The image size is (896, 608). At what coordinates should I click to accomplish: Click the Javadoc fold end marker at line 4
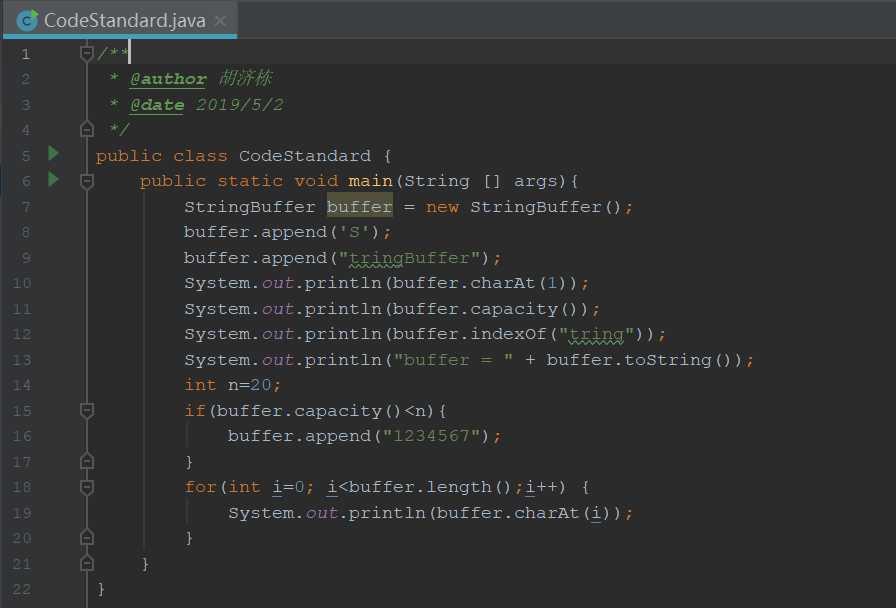coord(87,130)
